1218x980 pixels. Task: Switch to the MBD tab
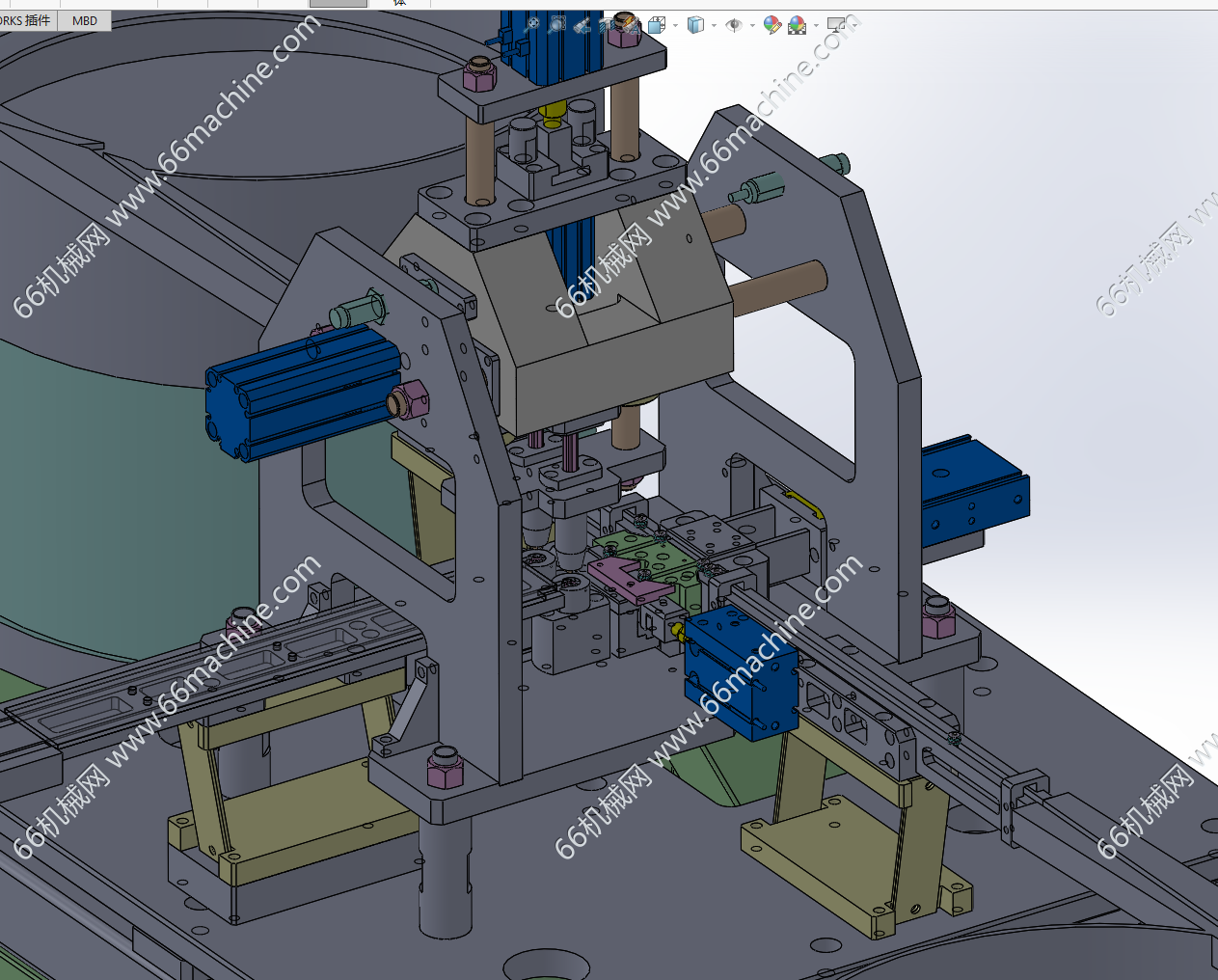pyautogui.click(x=85, y=20)
